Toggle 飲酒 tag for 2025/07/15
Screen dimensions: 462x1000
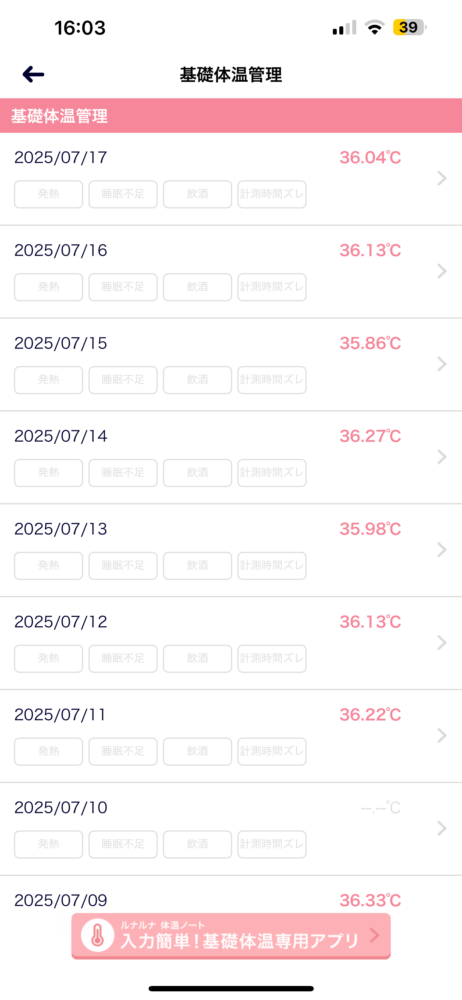(198, 380)
